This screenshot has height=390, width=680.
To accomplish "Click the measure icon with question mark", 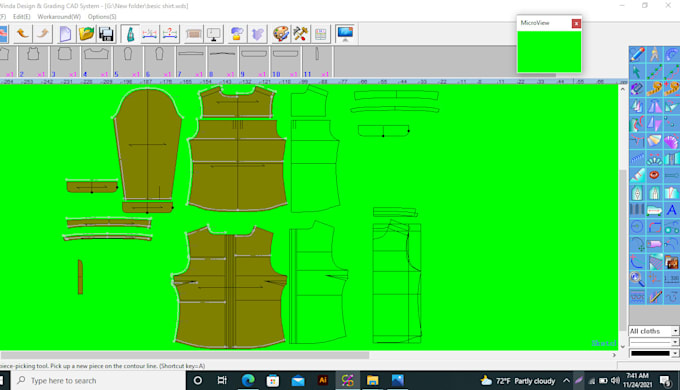I will point(170,34).
